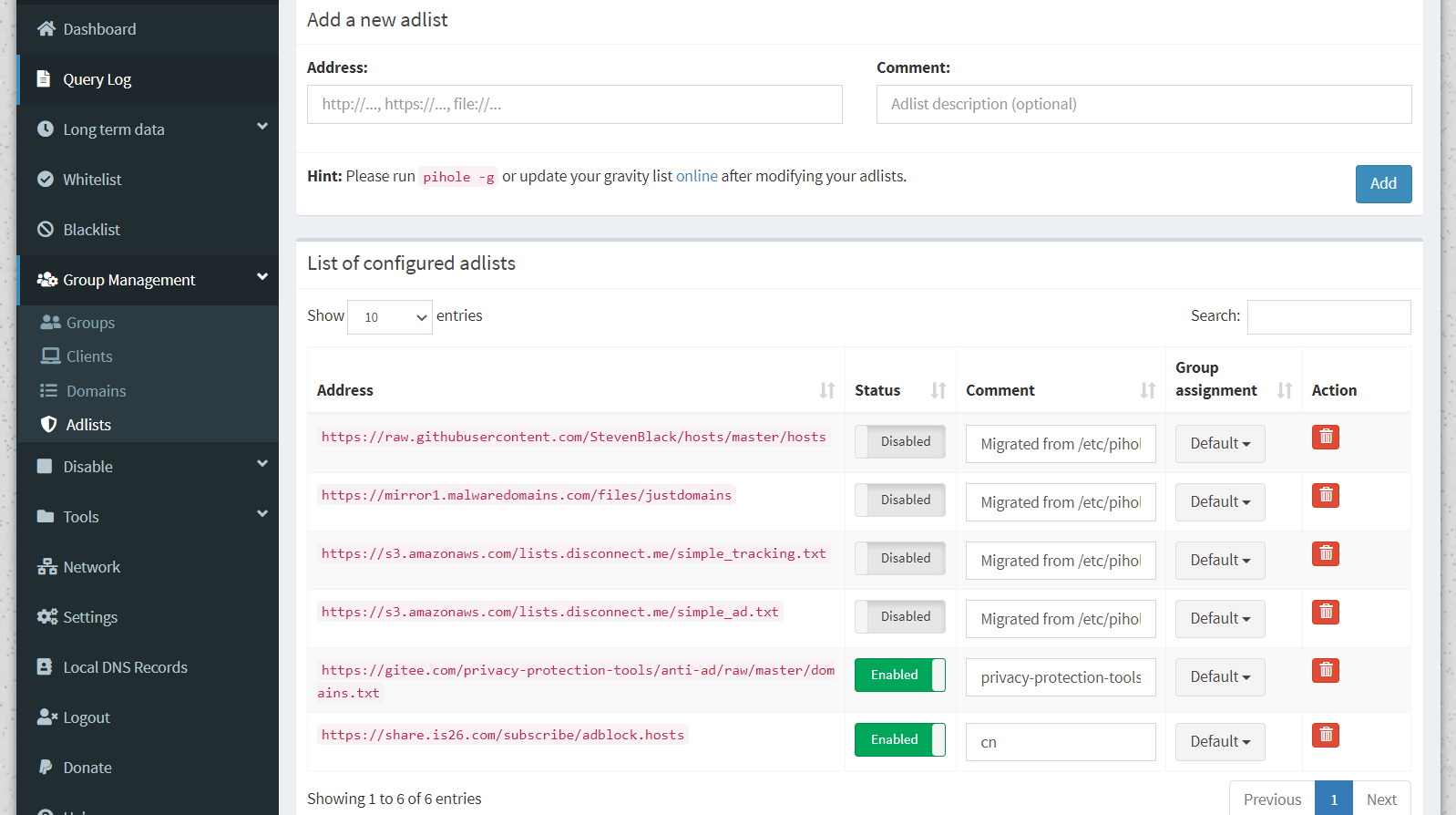Sort adlists by the Status column arrows

[938, 390]
